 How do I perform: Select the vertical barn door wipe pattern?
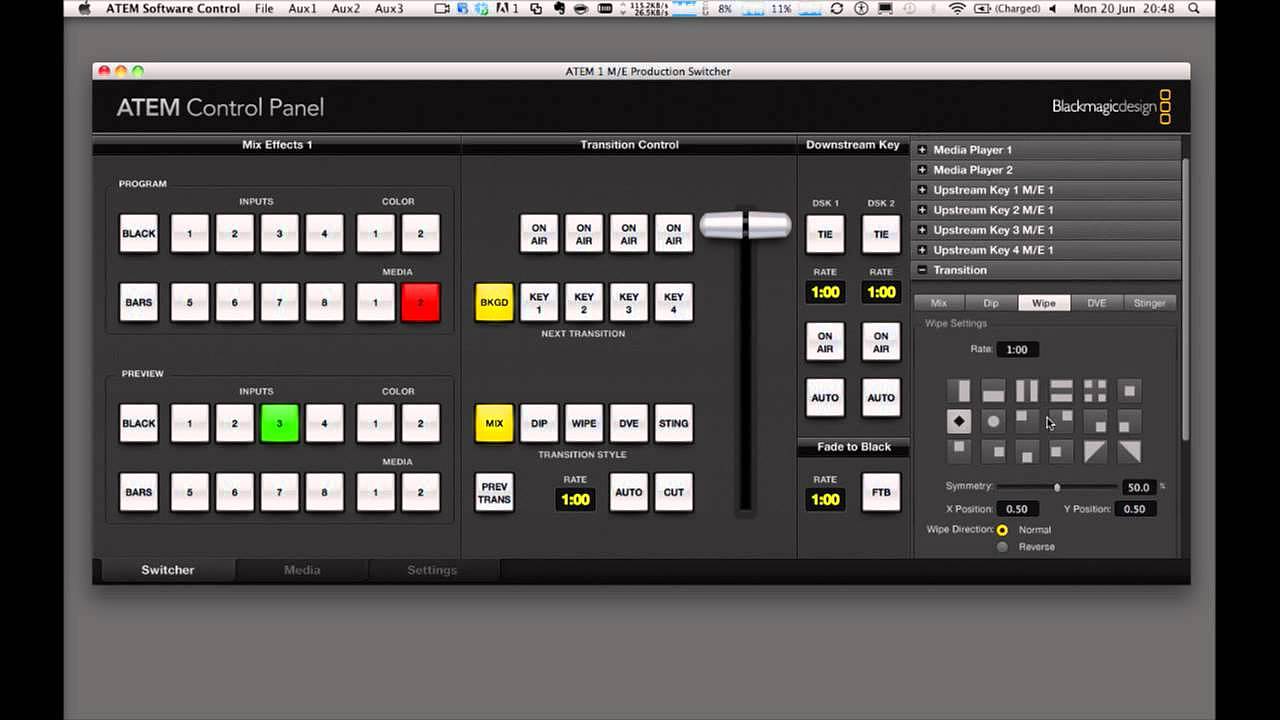point(1027,391)
